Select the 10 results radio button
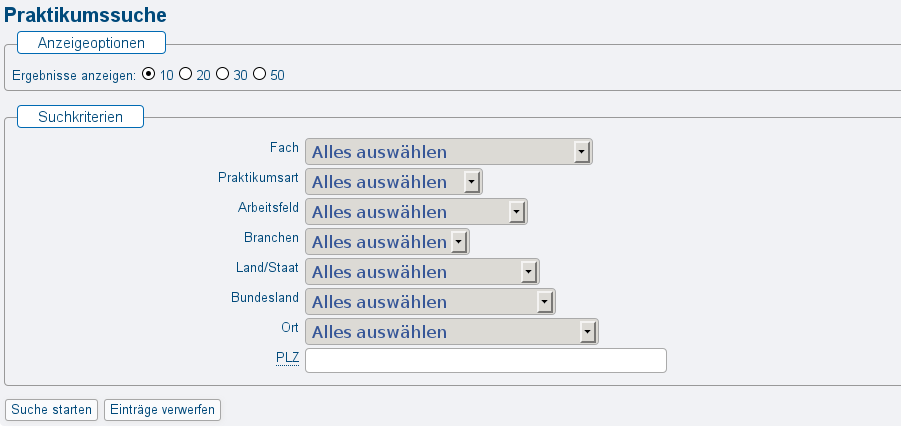The image size is (901, 428). click(x=149, y=74)
